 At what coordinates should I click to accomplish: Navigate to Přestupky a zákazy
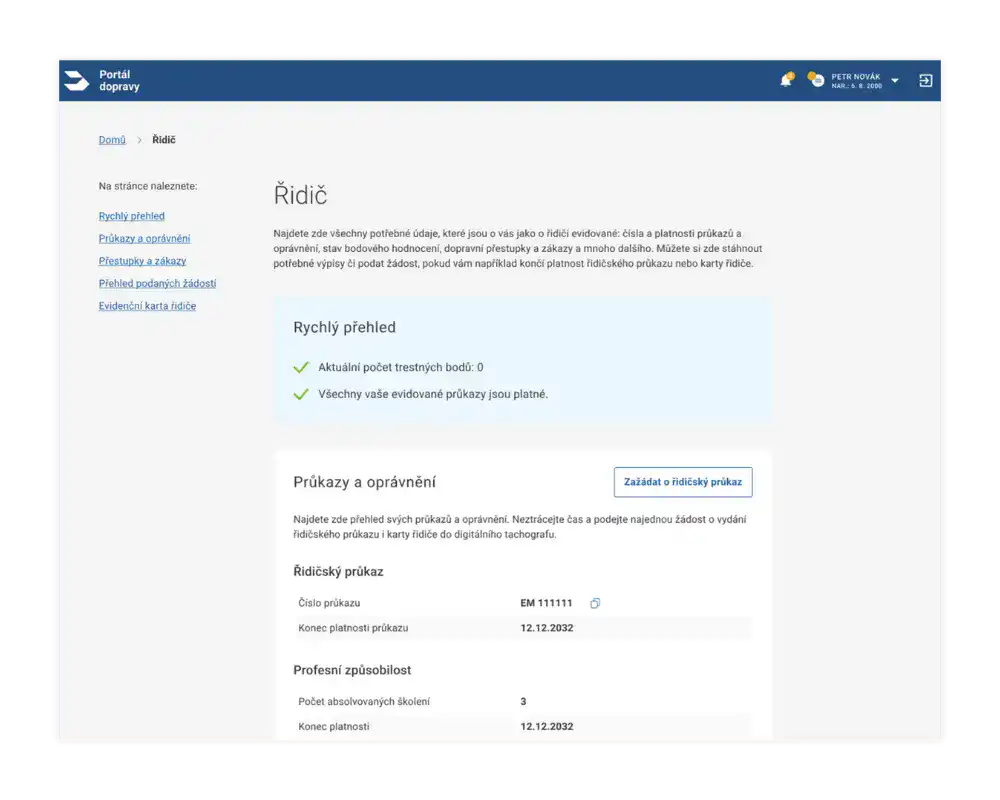pyautogui.click(x=142, y=261)
